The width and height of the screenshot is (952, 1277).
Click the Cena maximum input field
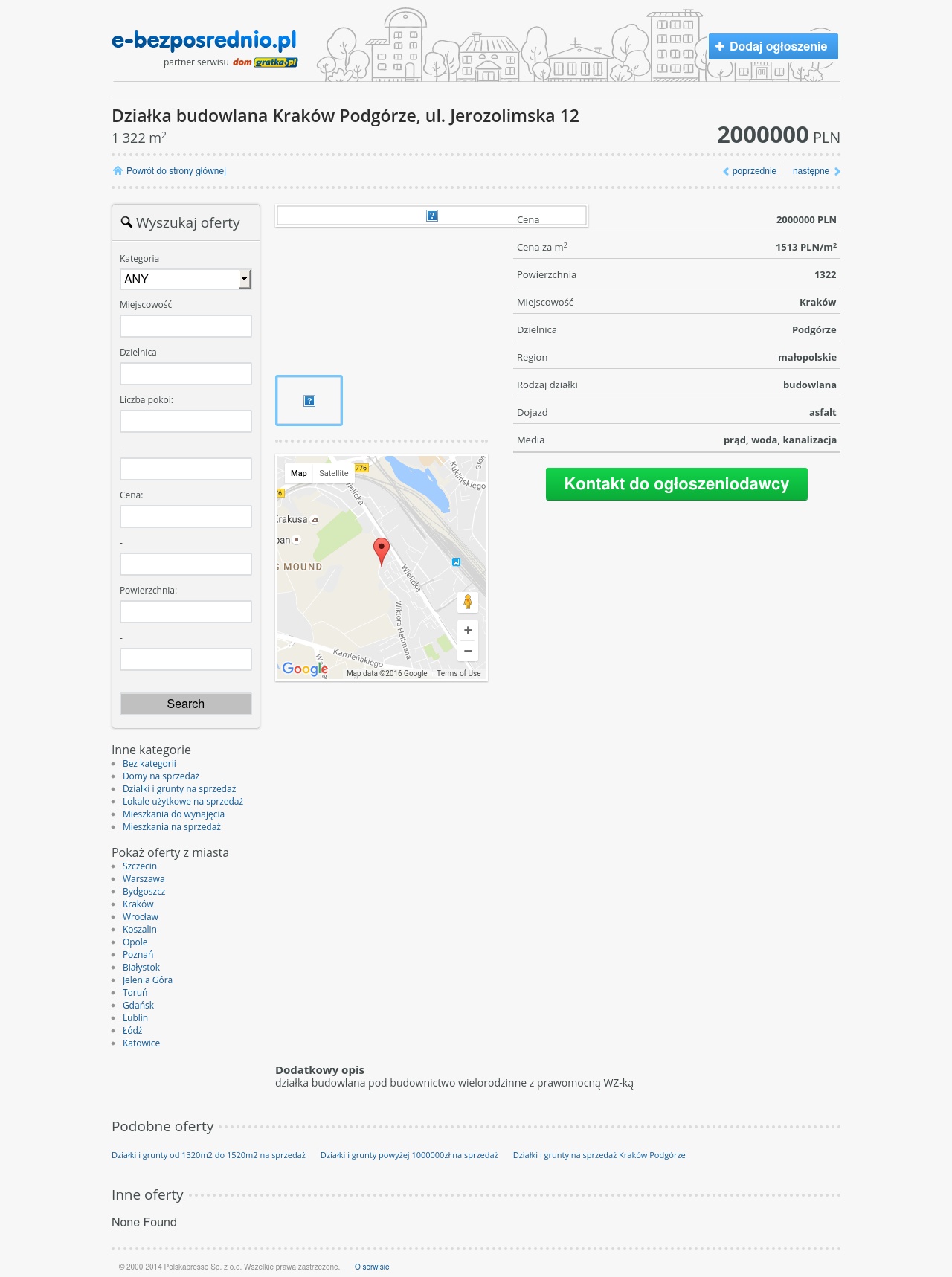point(186,564)
